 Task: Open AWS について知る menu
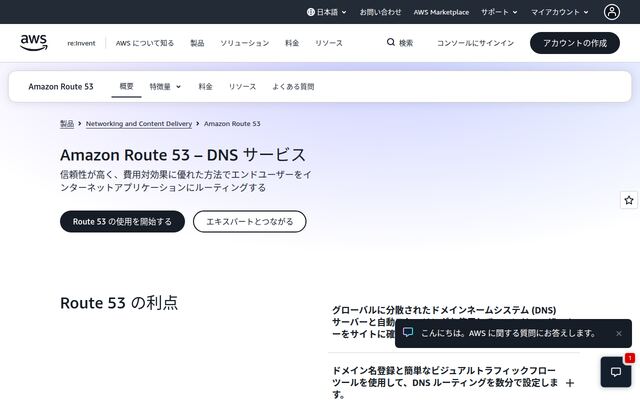144,43
